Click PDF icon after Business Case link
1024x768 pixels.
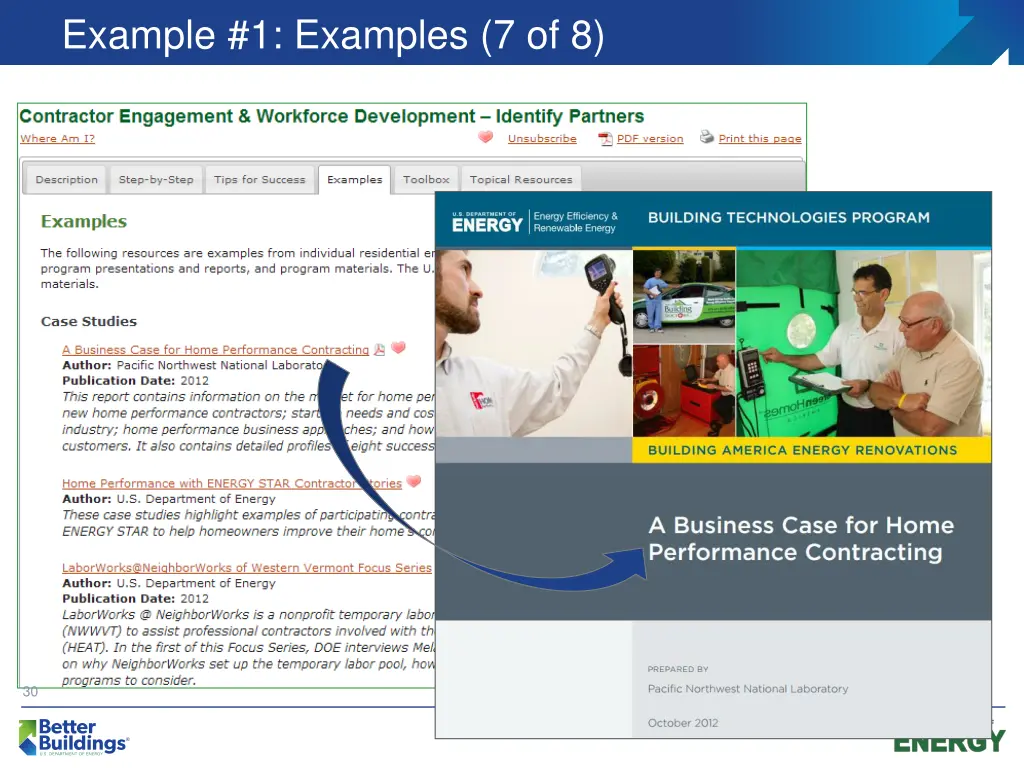point(379,349)
